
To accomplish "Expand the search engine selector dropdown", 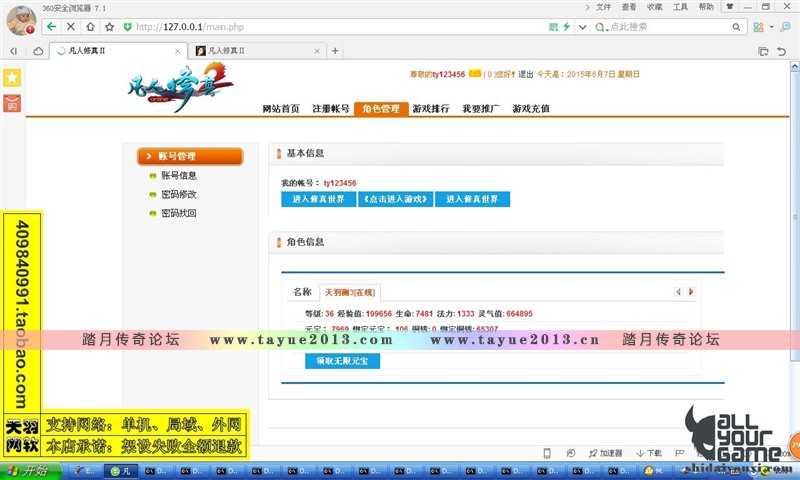I will pyautogui.click(x=603, y=27).
